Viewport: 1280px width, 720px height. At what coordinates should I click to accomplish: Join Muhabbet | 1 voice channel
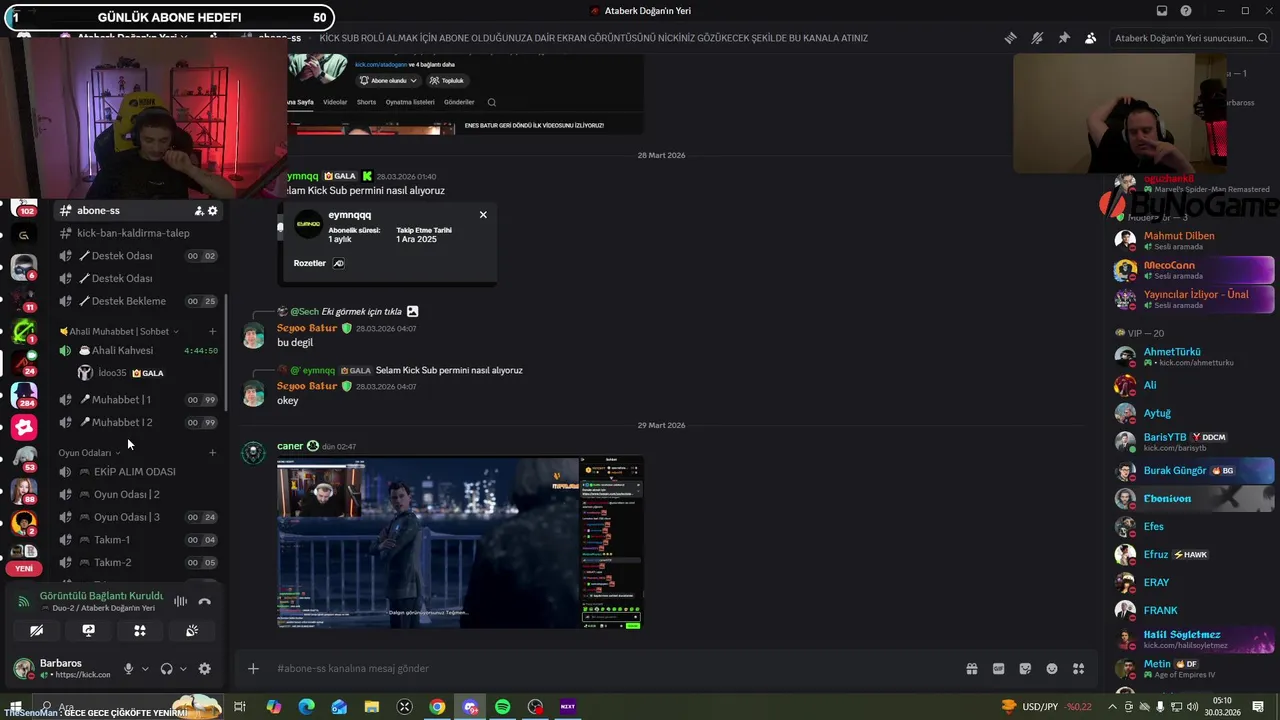point(139,400)
